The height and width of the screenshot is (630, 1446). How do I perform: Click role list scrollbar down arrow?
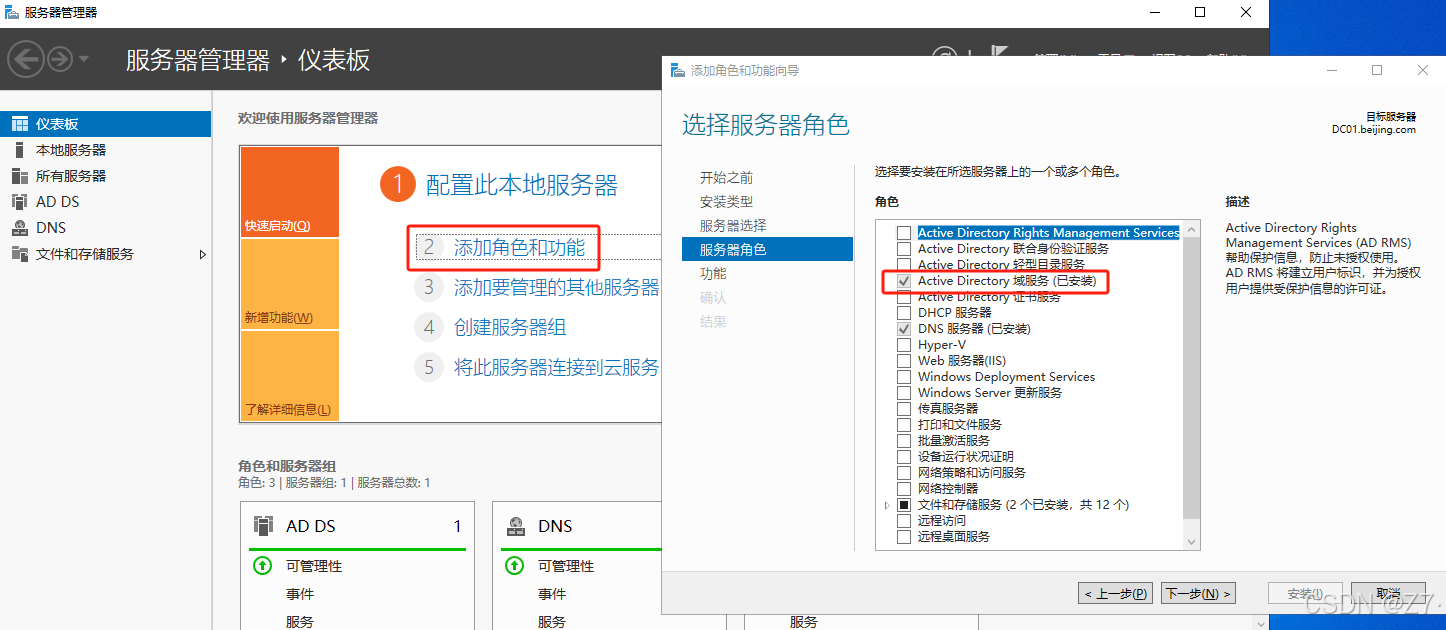click(1191, 542)
